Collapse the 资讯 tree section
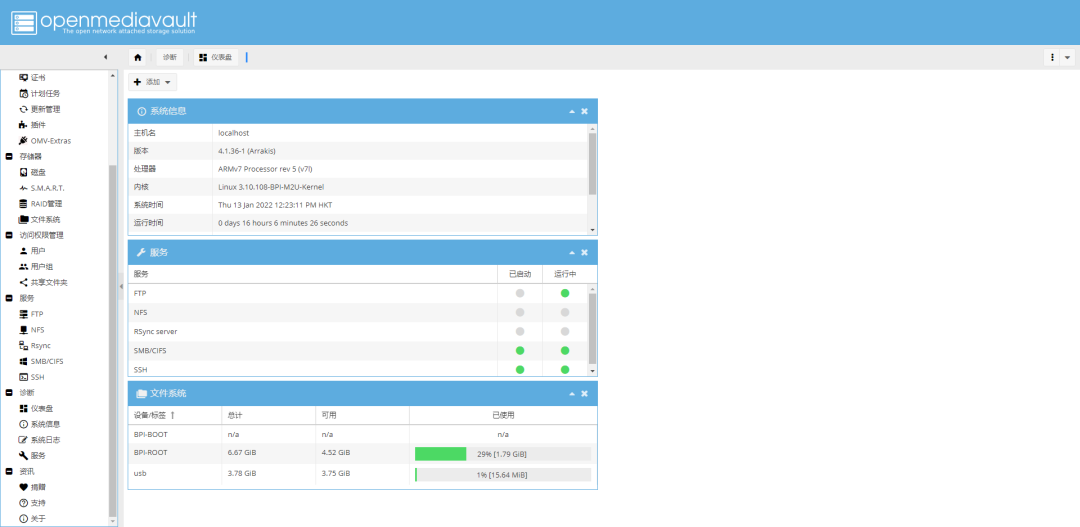1080x527 pixels. pos(9,471)
